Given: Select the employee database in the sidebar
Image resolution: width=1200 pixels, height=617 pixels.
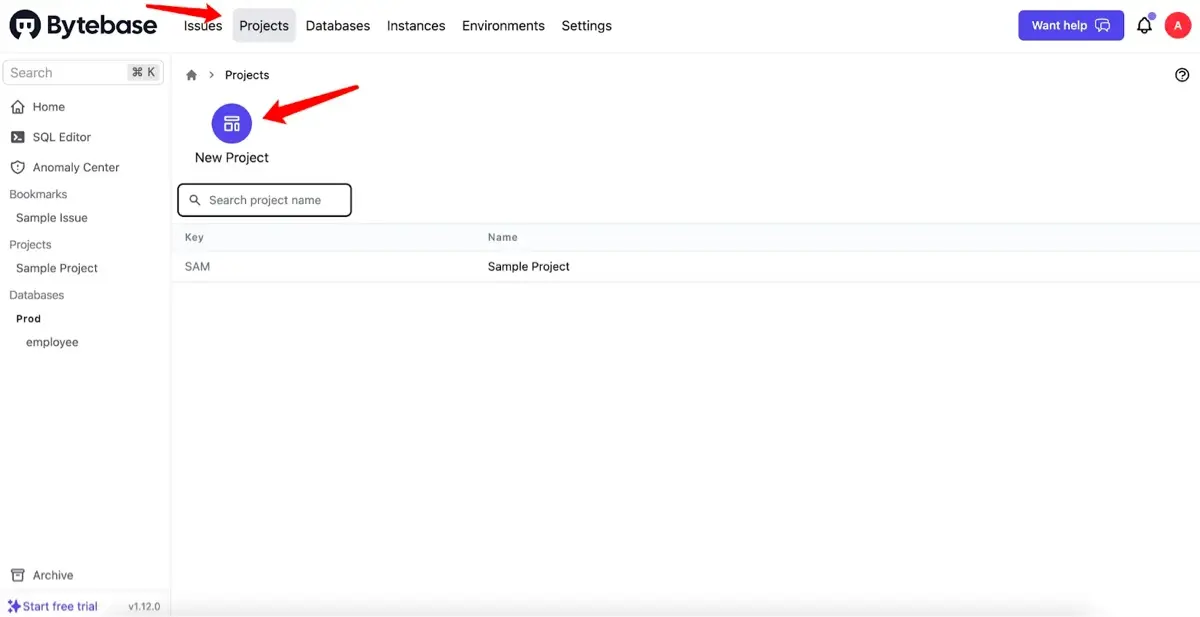Looking at the screenshot, I should (52, 342).
